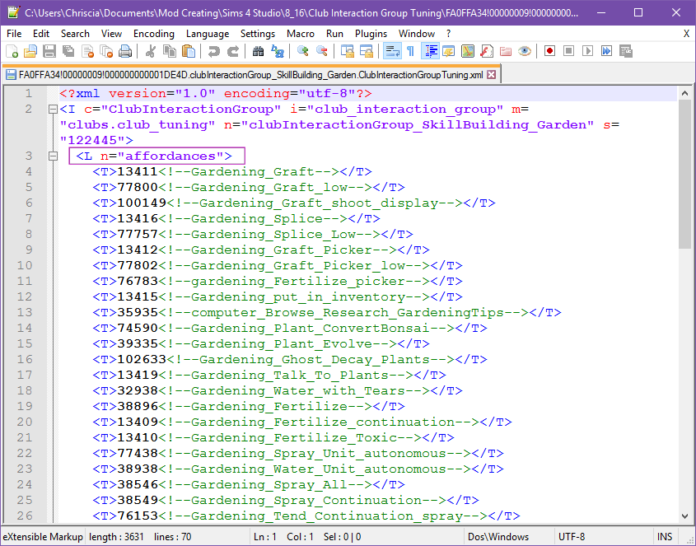The width and height of the screenshot is (696, 546).
Task: Click the UTF-8 encoding status field
Action: 571,537
